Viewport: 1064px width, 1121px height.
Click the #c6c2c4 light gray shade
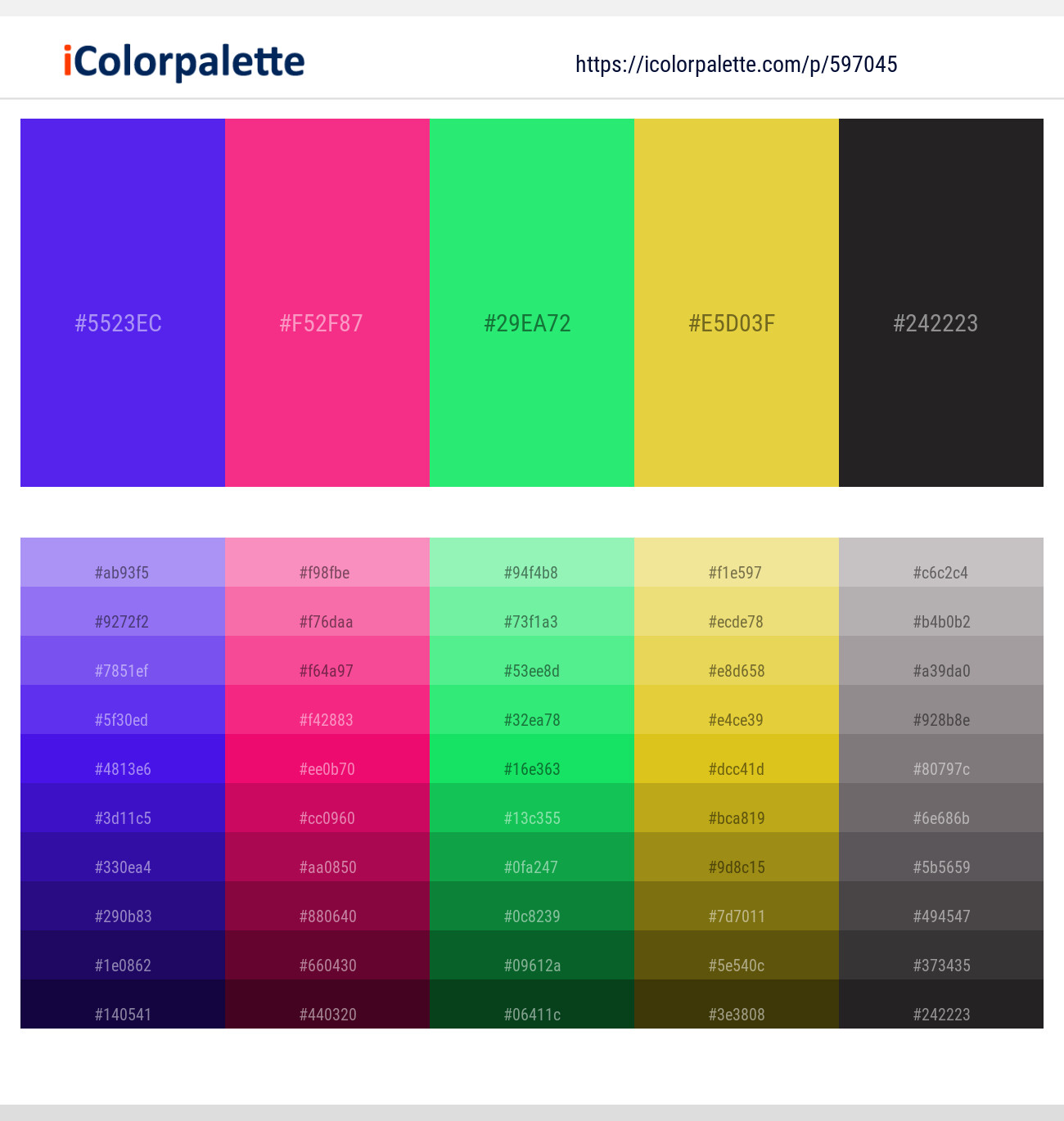[x=941, y=562]
